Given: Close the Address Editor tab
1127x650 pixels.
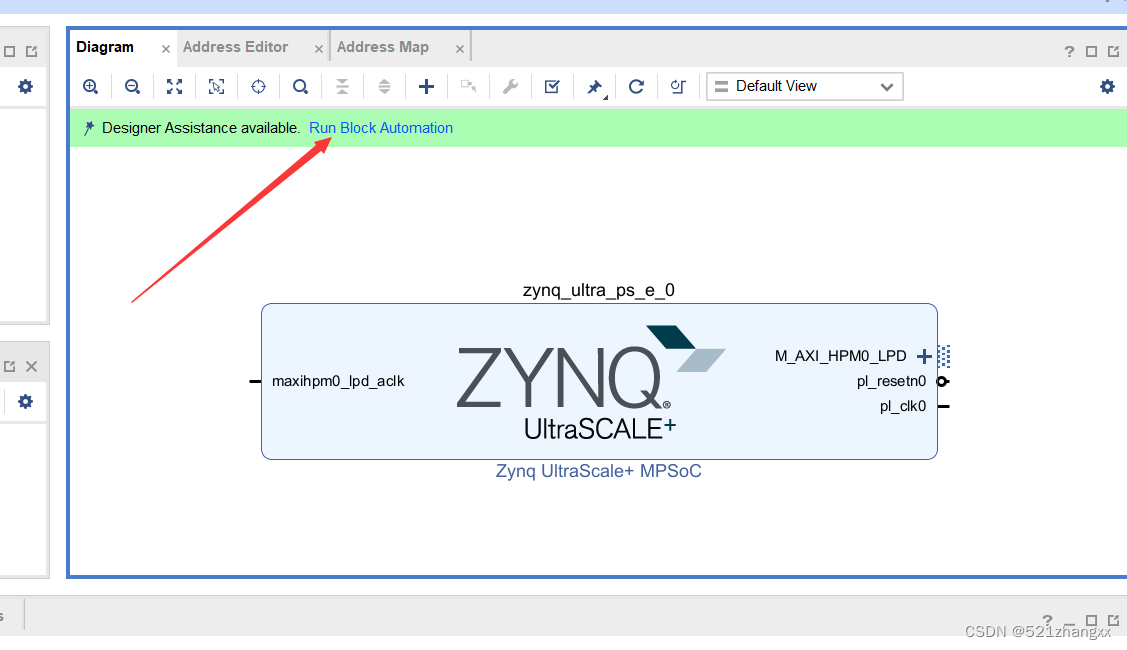Looking at the screenshot, I should tap(319, 49).
